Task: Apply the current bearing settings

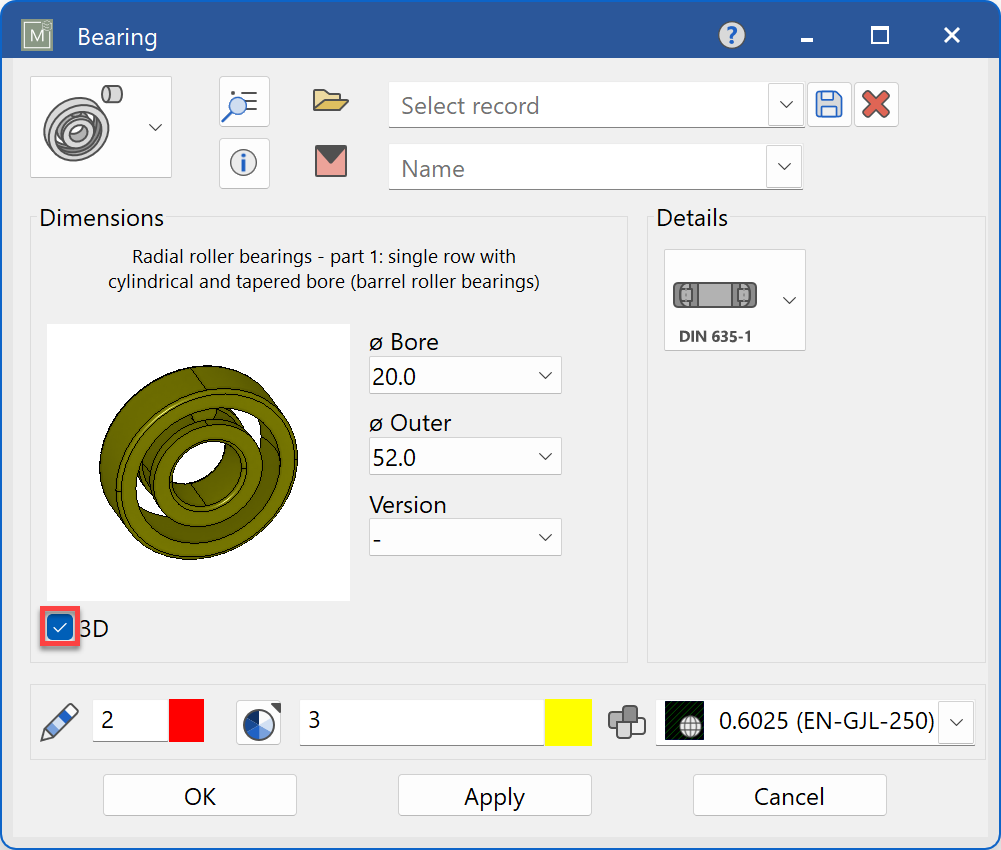Action: [494, 795]
